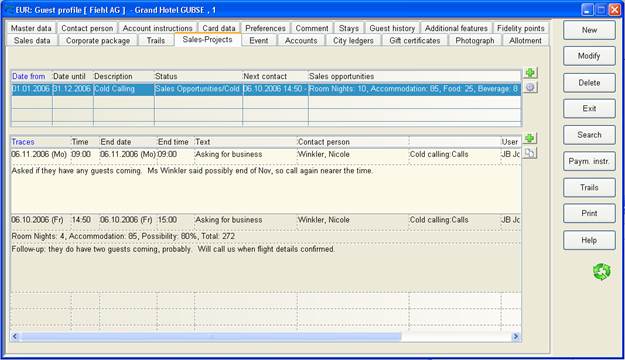Open the Trails tab
The height and width of the screenshot is (360, 625).
155,41
